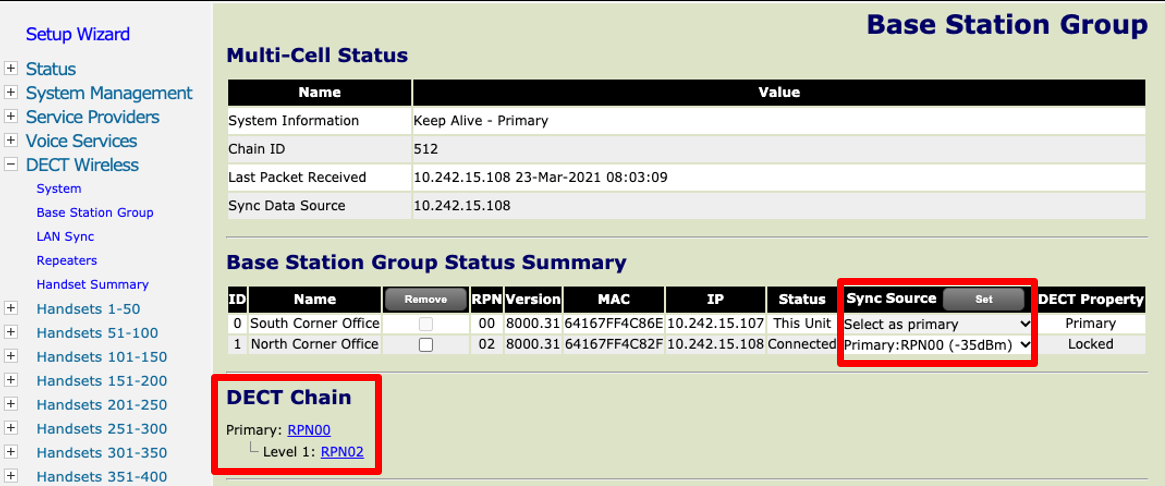Open the System Management menu item
Viewport: 1165px width, 486px height.
[x=109, y=93]
